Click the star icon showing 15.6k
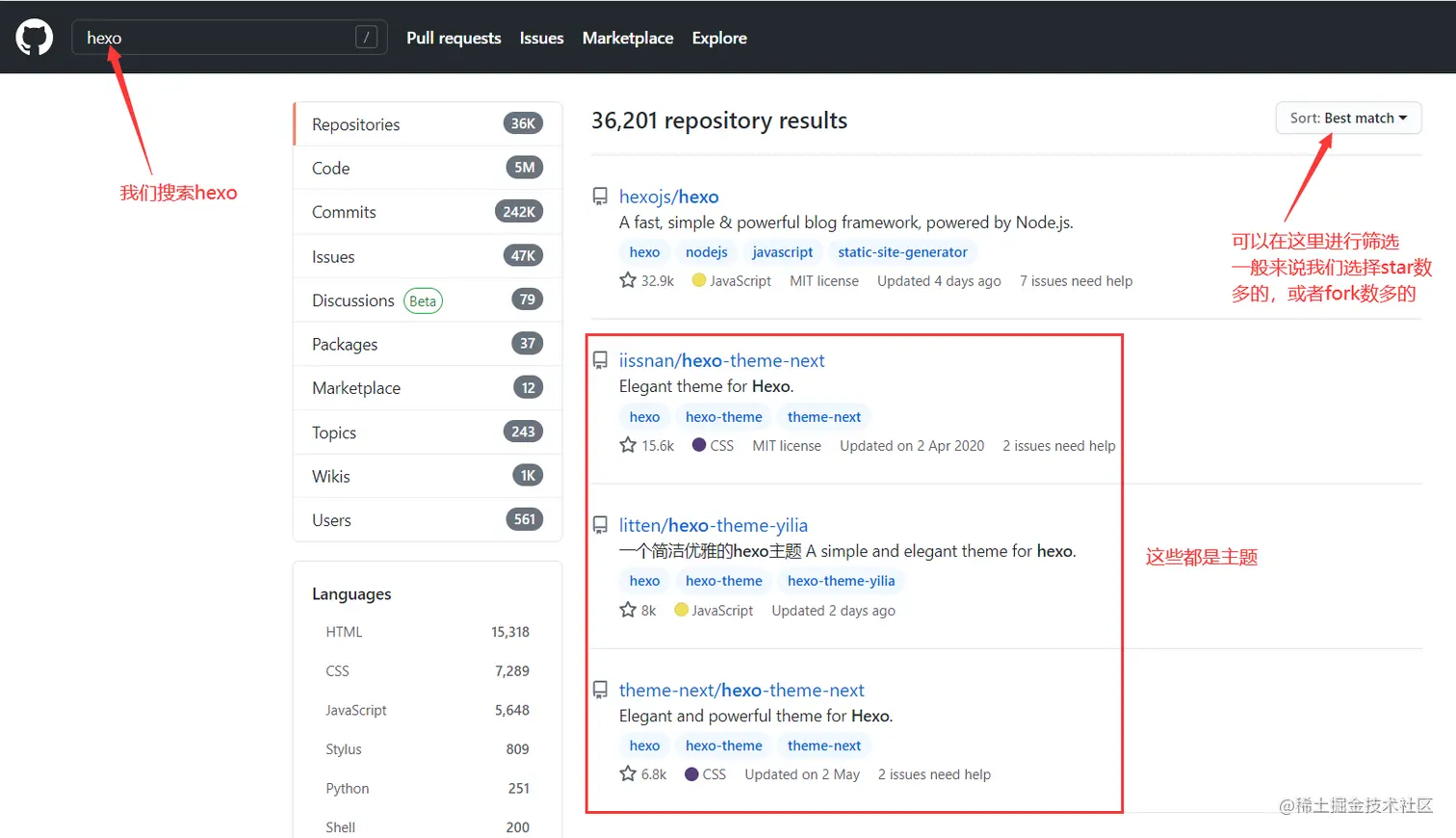Viewport: 1456px width, 838px height. tap(628, 445)
